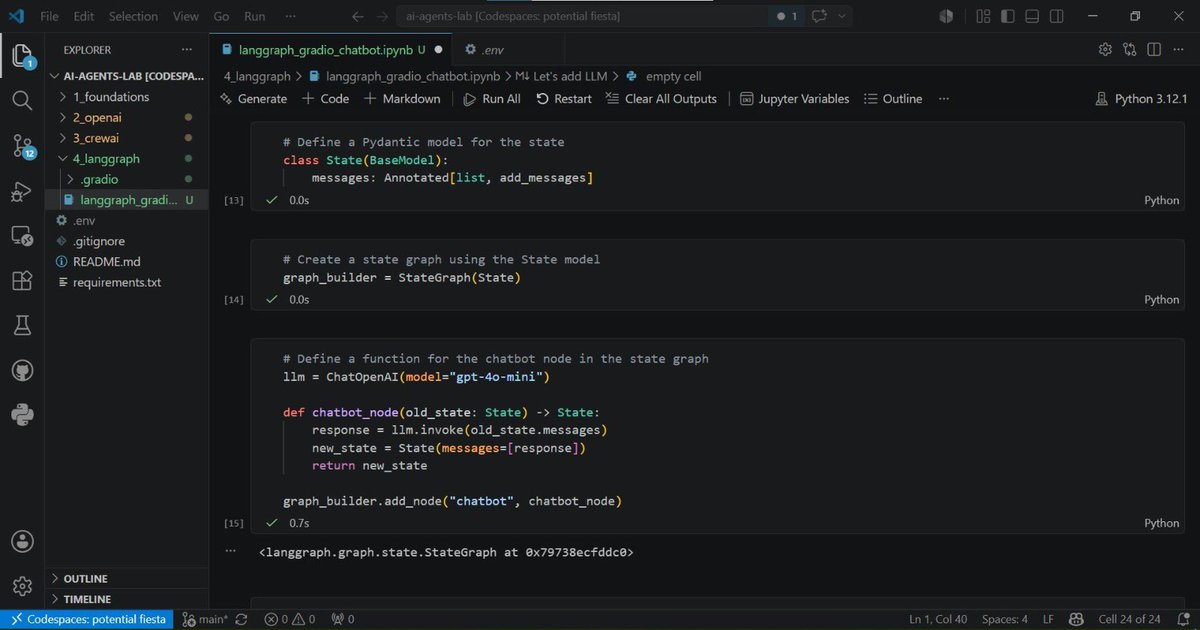The height and width of the screenshot is (630, 1200).
Task: Open the Explorer view in activity bar
Action: 22,55
